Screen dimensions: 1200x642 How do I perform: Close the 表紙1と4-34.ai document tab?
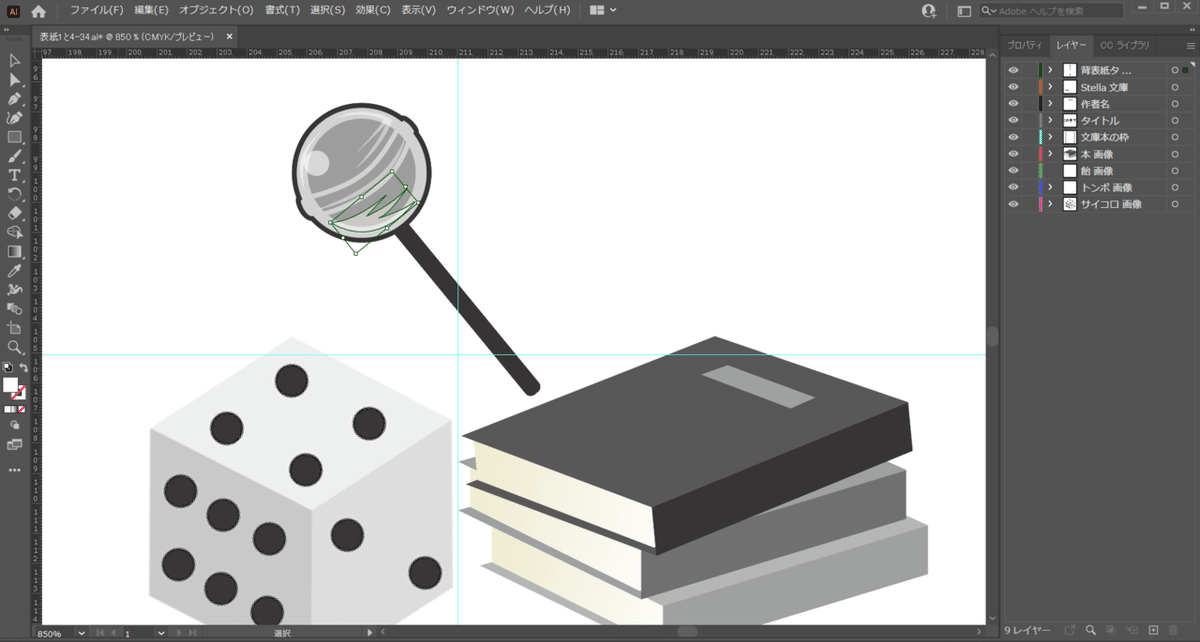click(x=229, y=36)
